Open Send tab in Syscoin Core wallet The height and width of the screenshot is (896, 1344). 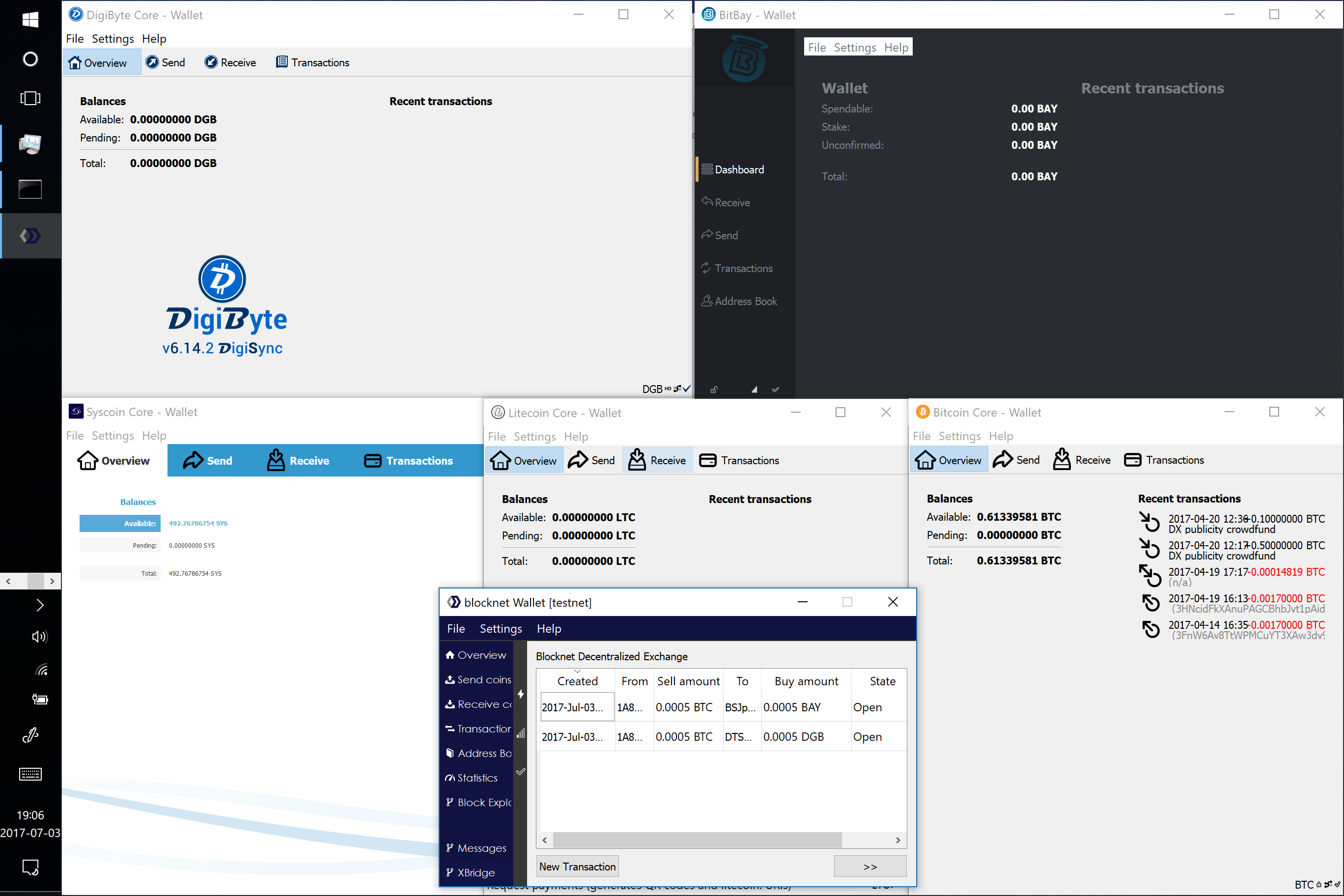(x=207, y=461)
